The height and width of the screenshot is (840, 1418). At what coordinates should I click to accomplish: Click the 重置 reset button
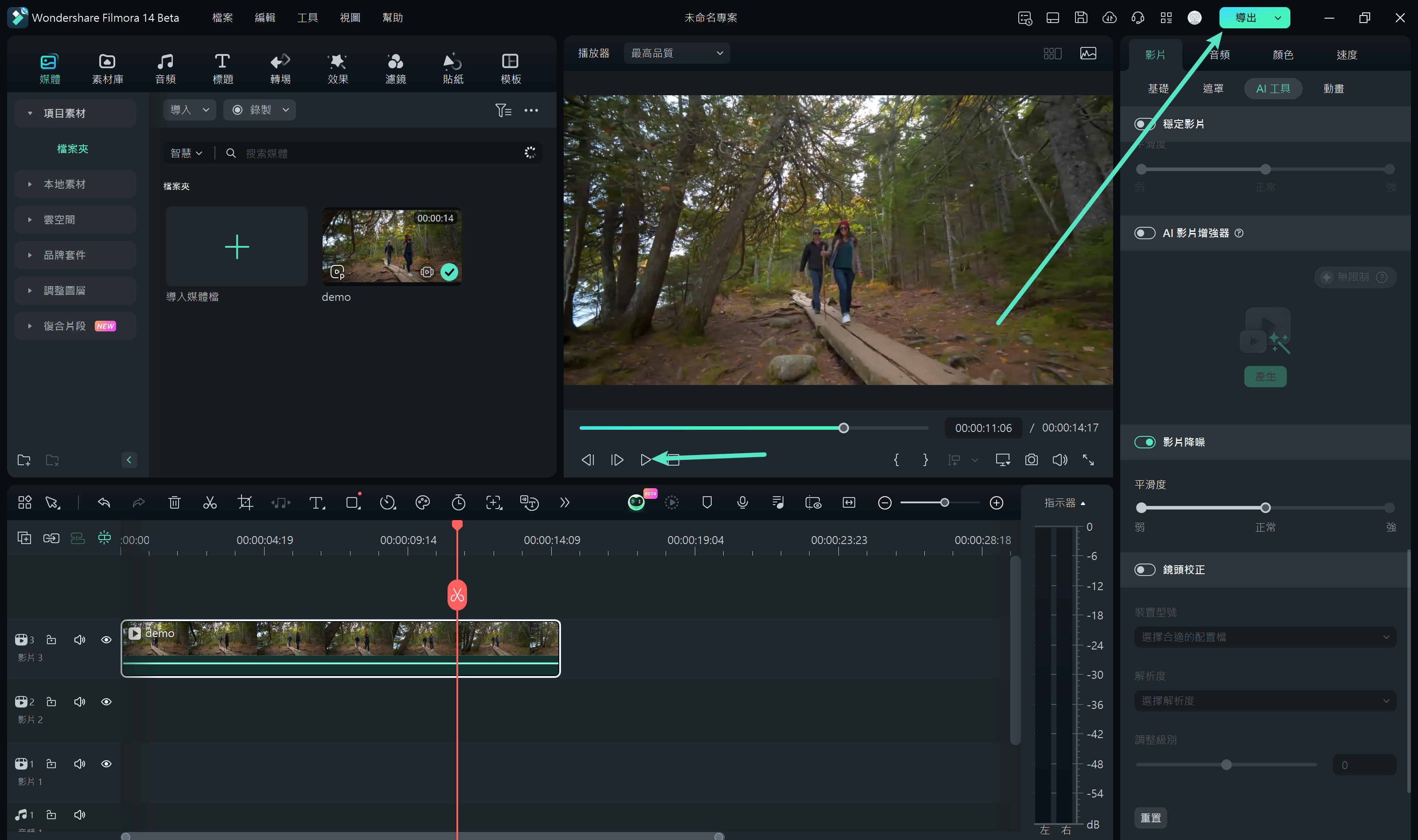point(1150,818)
